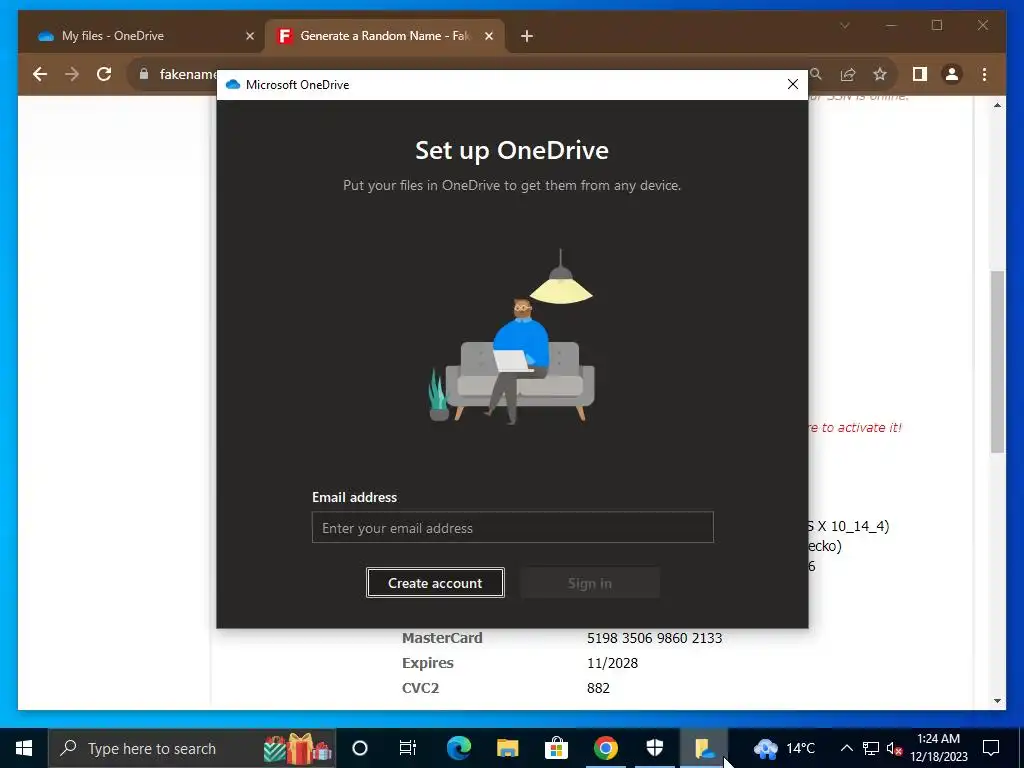Open a new Chrome tab

(527, 36)
